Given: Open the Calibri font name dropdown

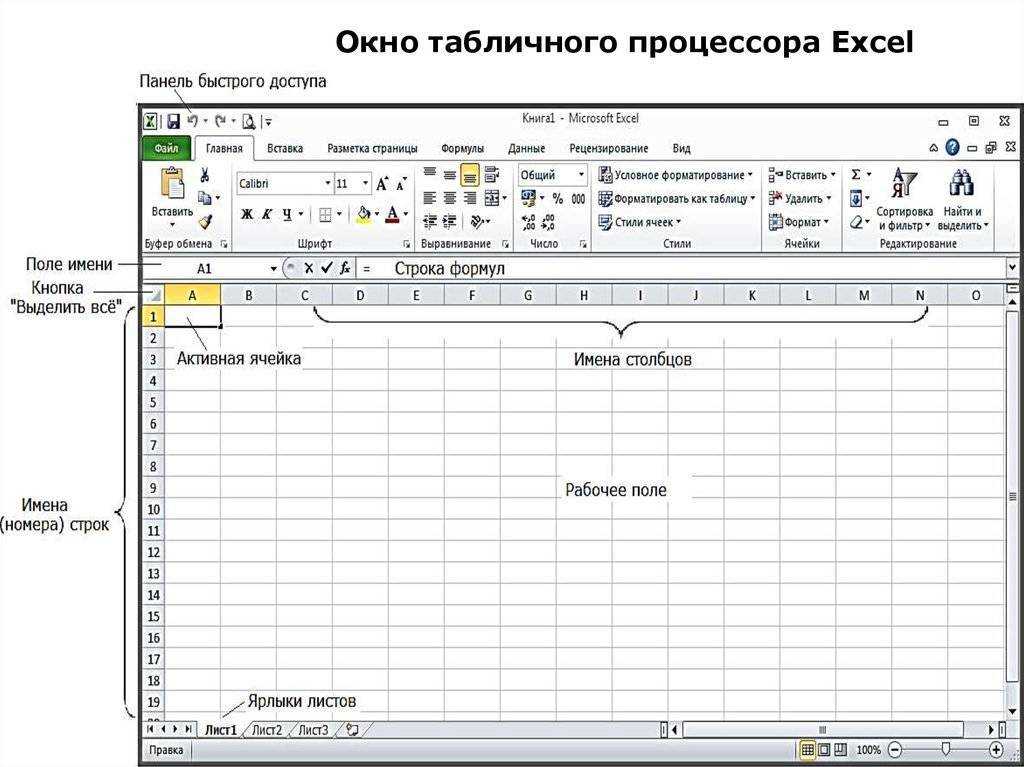Looking at the screenshot, I should click(x=328, y=184).
